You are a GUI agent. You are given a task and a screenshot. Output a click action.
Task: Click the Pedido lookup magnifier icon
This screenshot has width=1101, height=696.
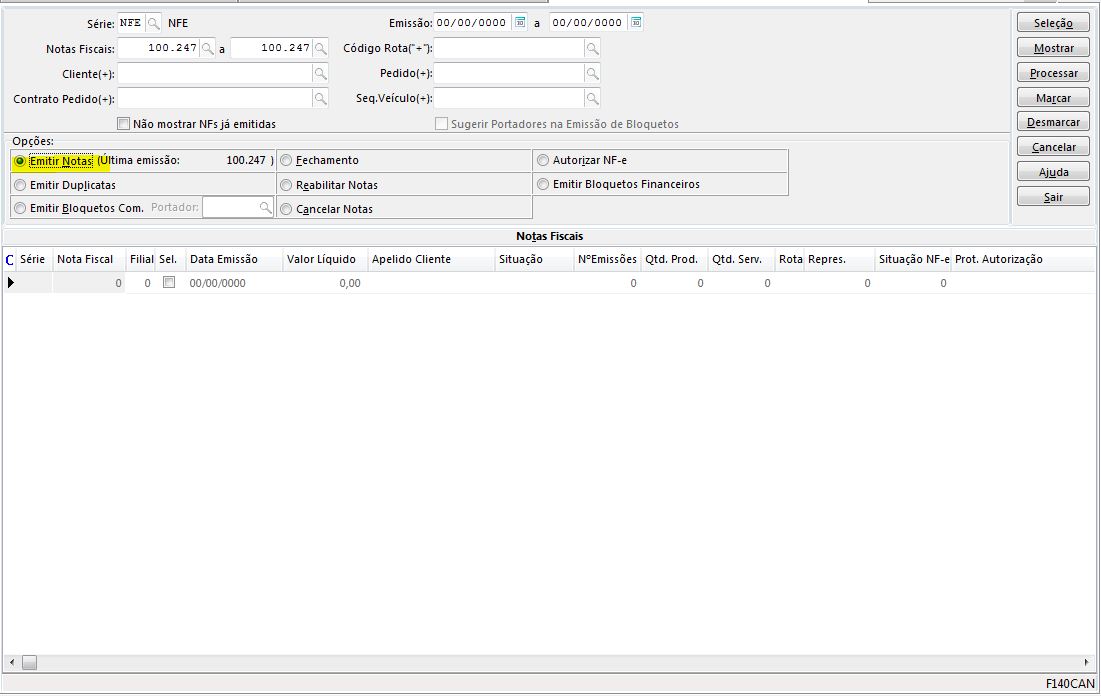pos(592,74)
